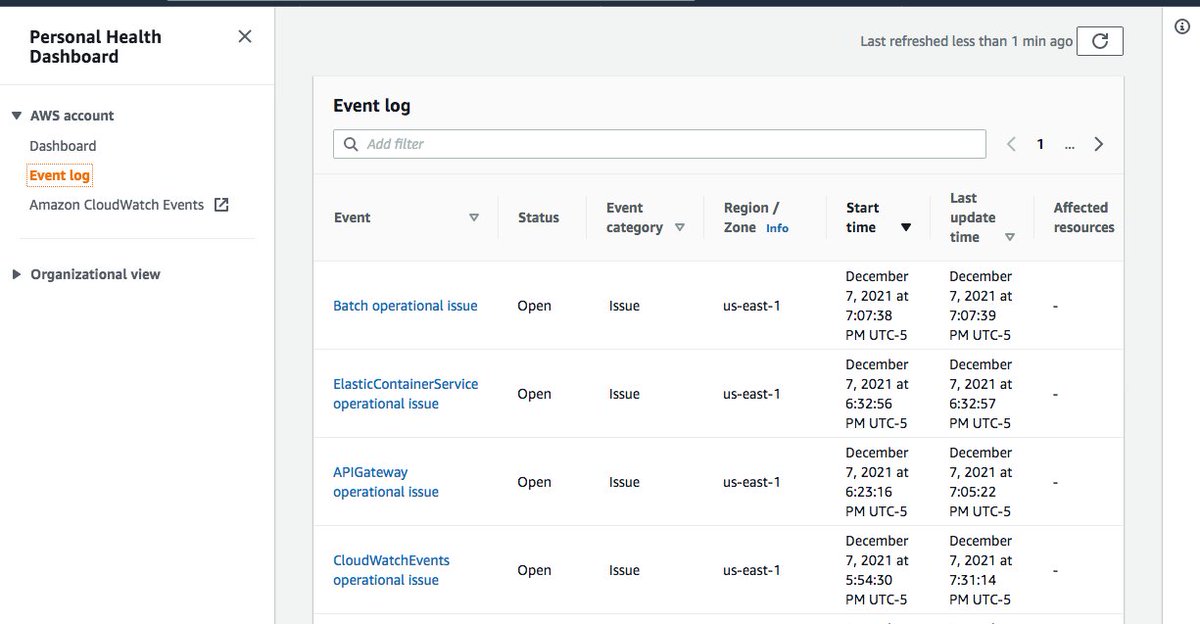Click start time 6:23:16 PM of APIGateway row
The height and width of the screenshot is (624, 1200).
click(877, 482)
